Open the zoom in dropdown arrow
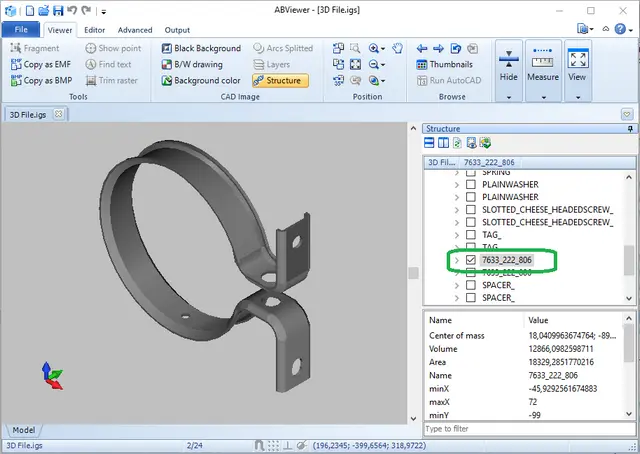Viewport: 640px width, 454px height. pyautogui.click(x=383, y=49)
